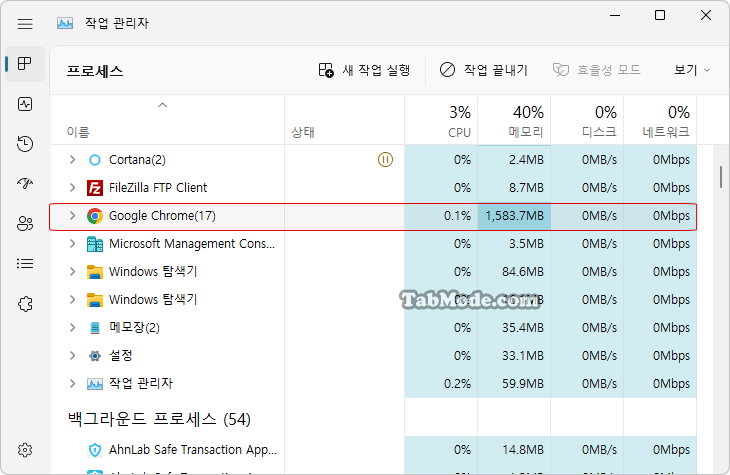Image resolution: width=730 pixels, height=475 pixels.
Task: Click 작업 끝내기 end task button
Action: 483,70
